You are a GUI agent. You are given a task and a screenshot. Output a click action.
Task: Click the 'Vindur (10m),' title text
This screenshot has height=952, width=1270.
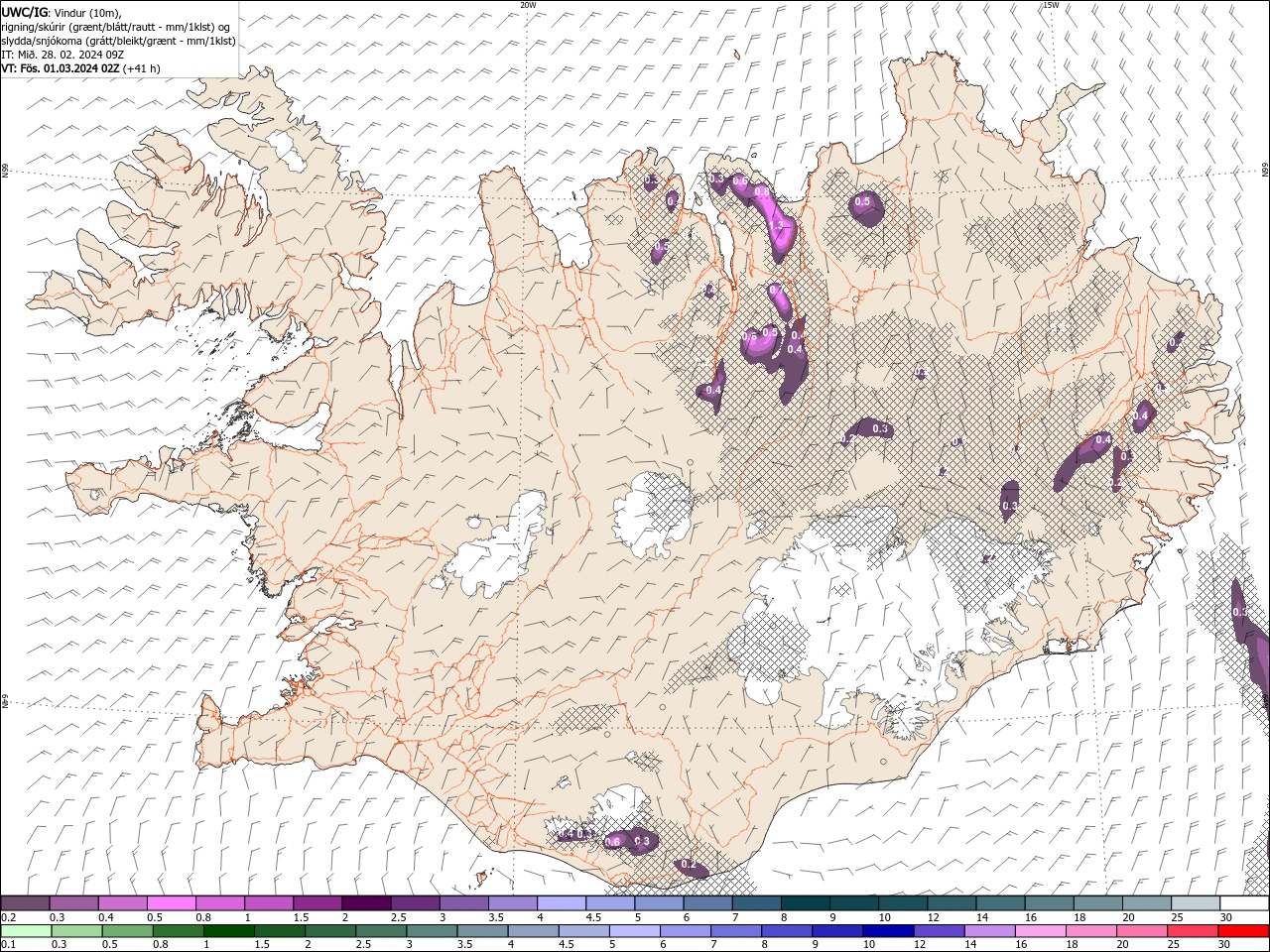[87, 12]
